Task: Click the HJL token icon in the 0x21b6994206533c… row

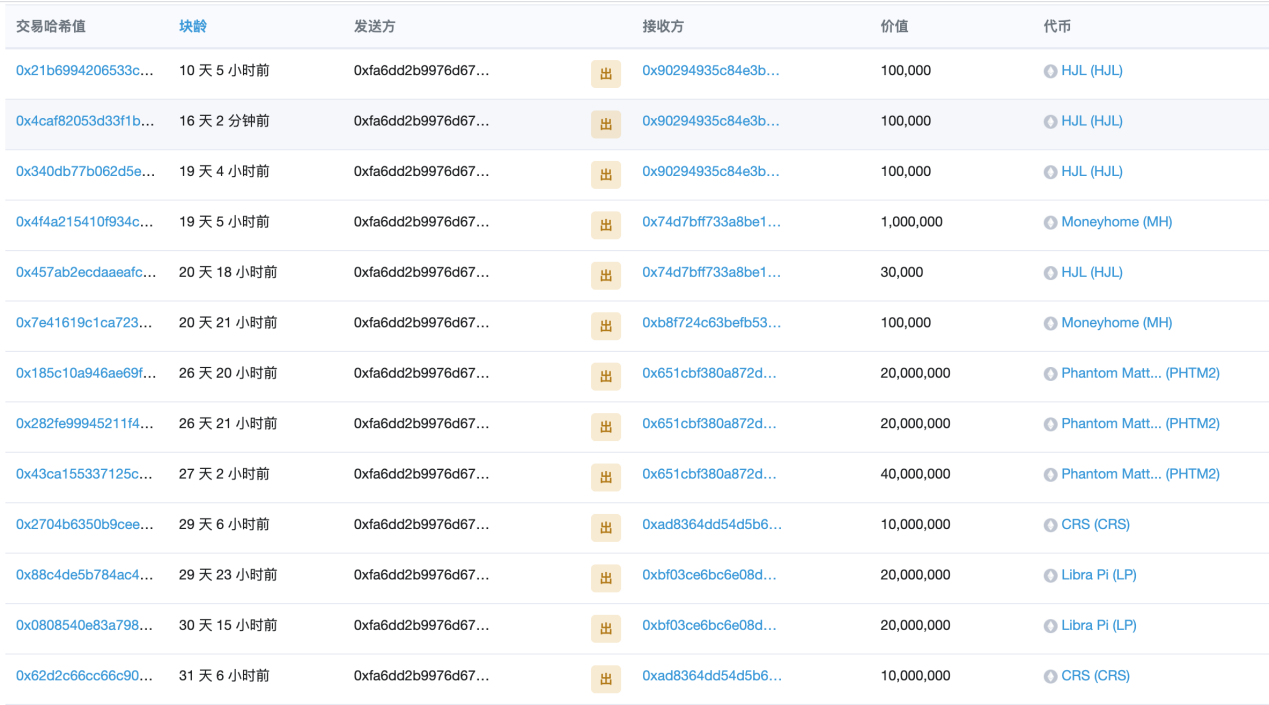Action: click(x=1050, y=71)
